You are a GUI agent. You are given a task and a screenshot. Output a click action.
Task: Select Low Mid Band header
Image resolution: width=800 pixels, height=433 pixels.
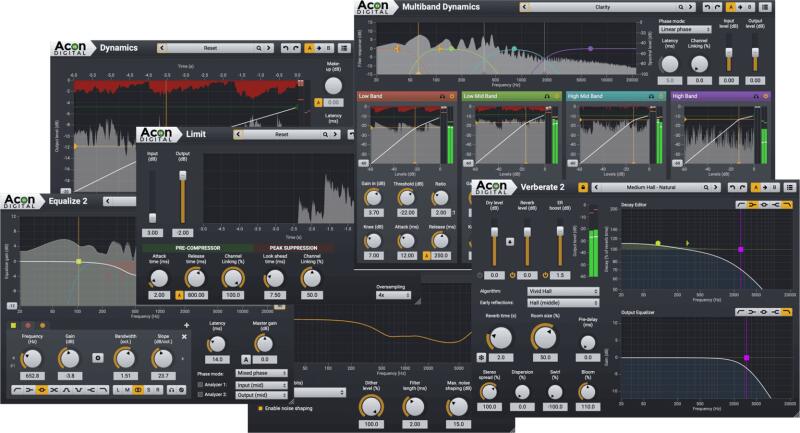pyautogui.click(x=512, y=96)
